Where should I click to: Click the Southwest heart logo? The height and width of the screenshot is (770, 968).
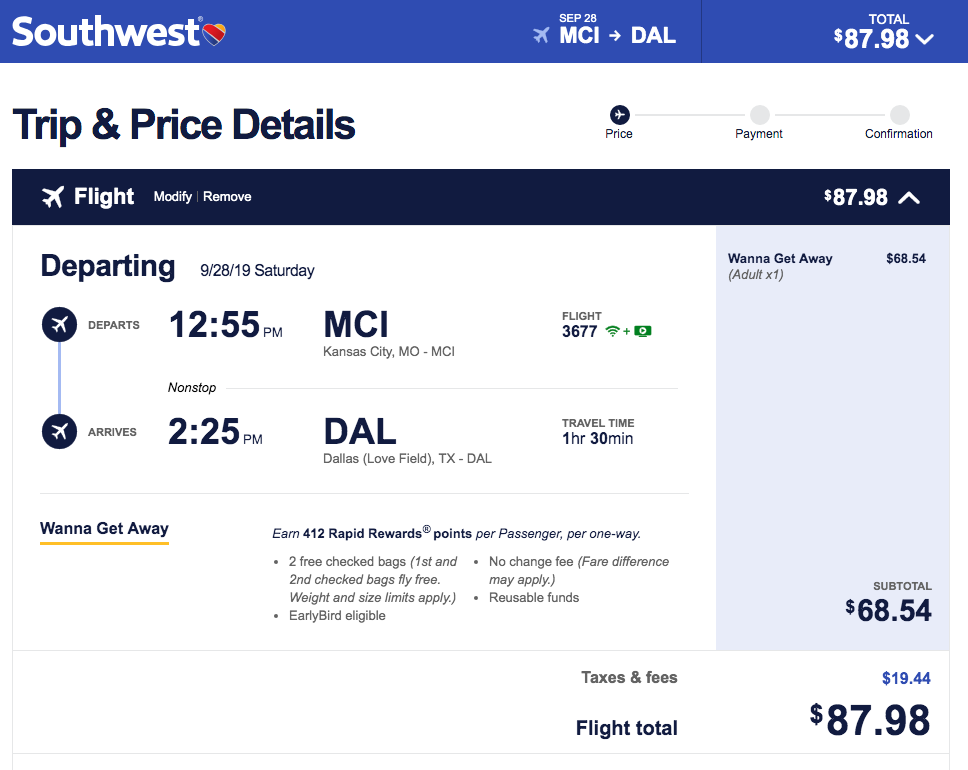coord(214,34)
